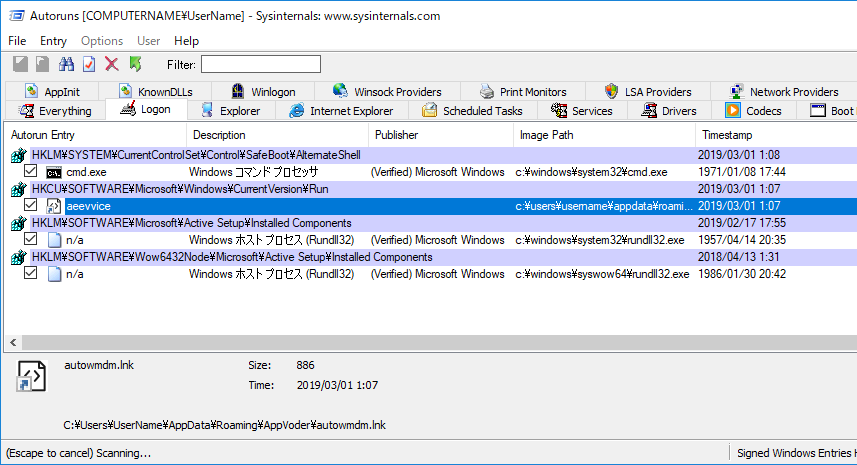Screen dimensions: 857x465
Task: Click registry icon for Wow6432Node Active Setup key
Action: point(18,257)
